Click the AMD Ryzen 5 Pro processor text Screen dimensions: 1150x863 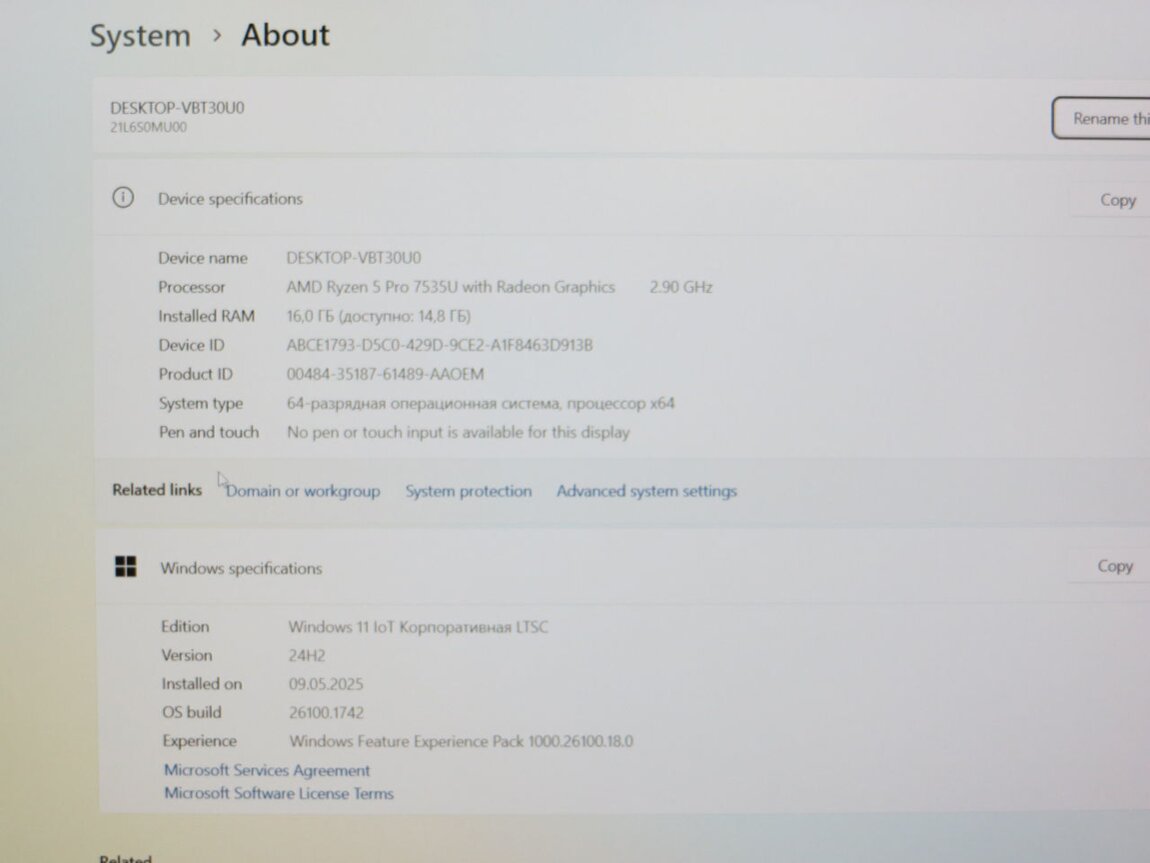(450, 287)
